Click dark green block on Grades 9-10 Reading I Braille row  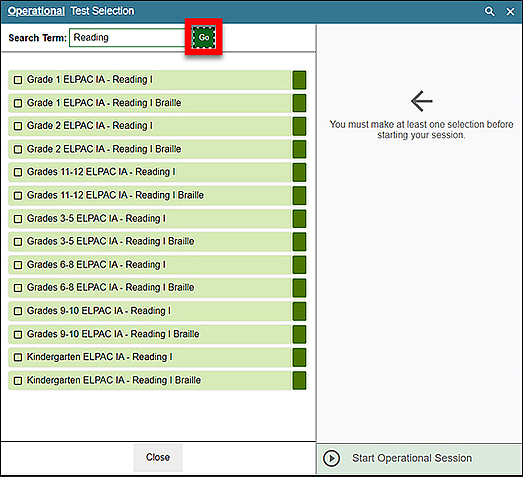point(299,334)
